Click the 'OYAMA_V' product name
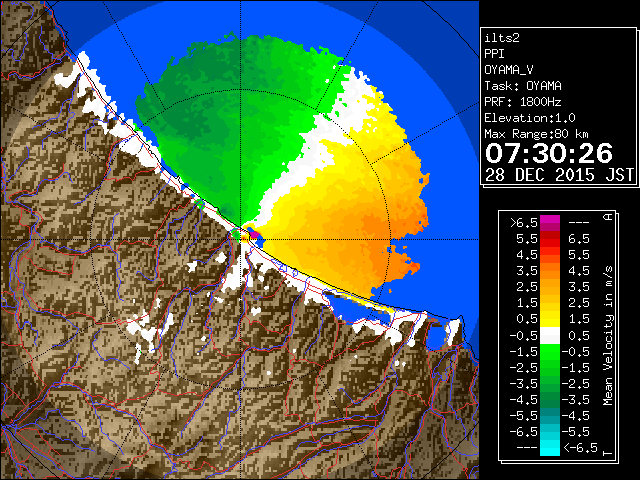The width and height of the screenshot is (640, 480). [x=509, y=70]
